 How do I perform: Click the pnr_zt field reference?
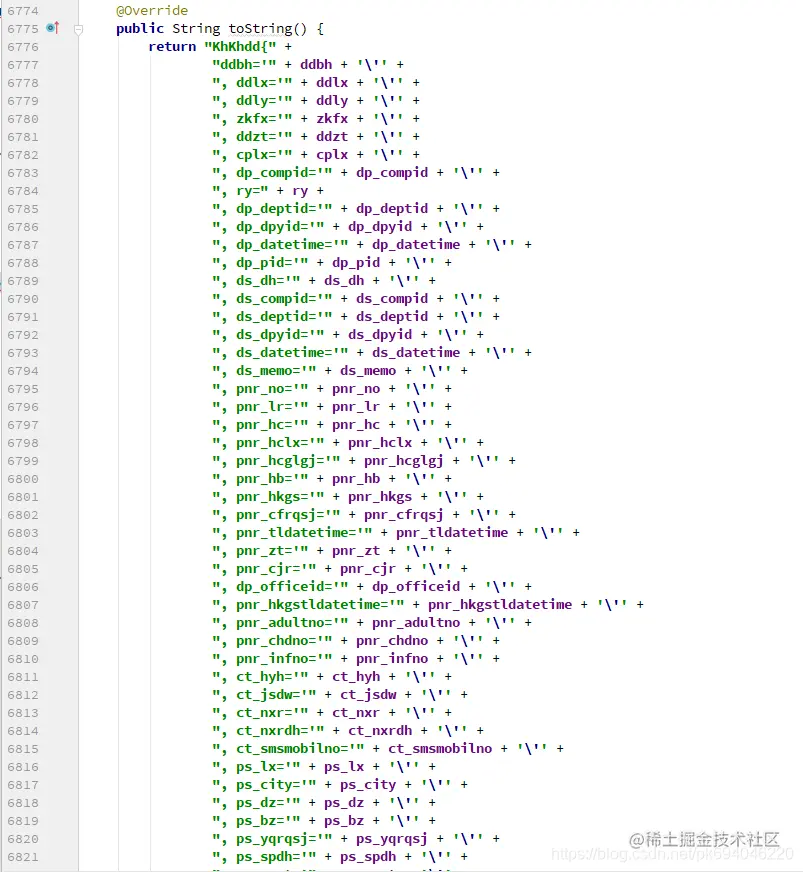pyautogui.click(x=356, y=551)
